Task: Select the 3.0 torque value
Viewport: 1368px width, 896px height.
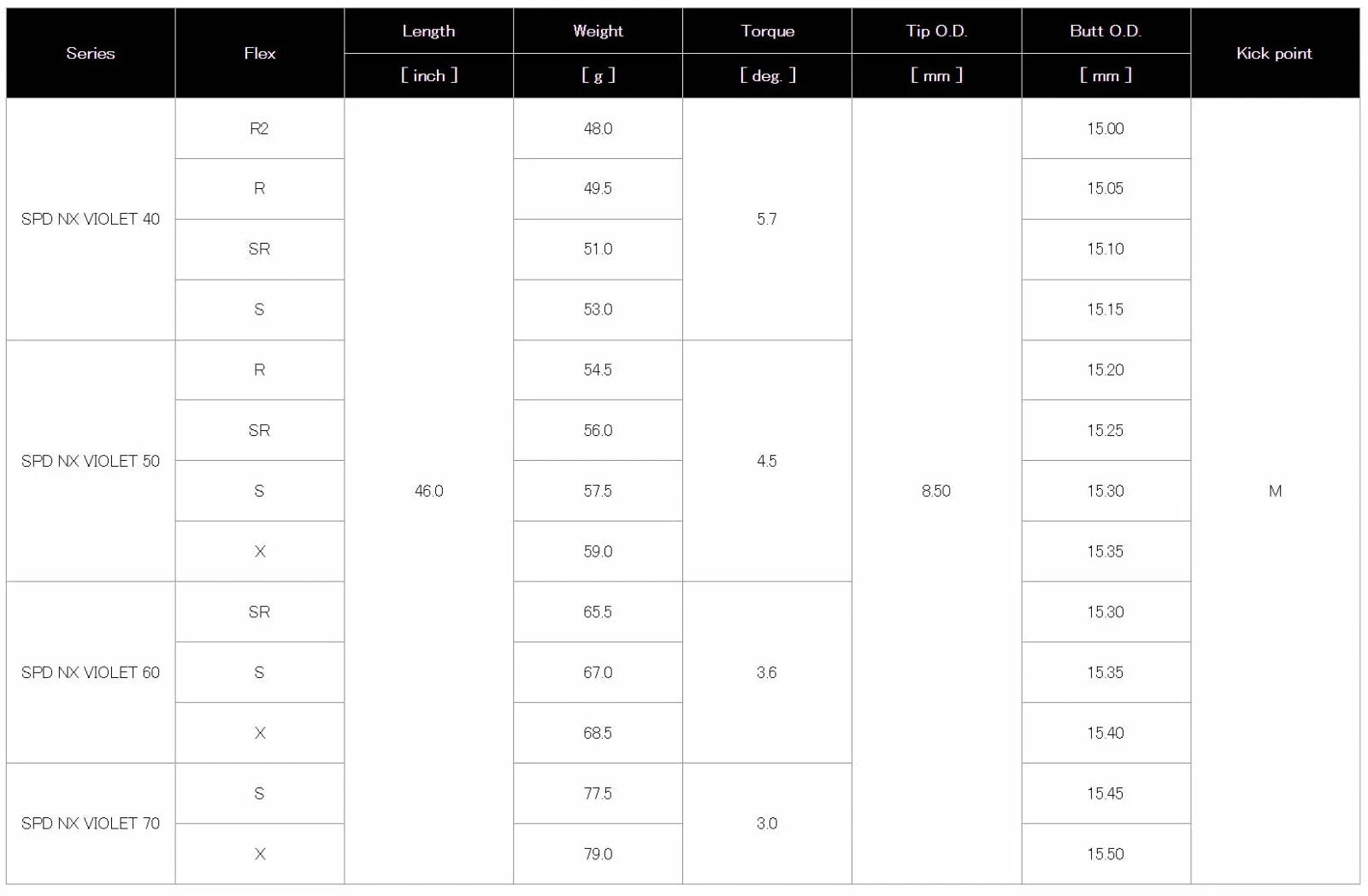Action: 767,823
